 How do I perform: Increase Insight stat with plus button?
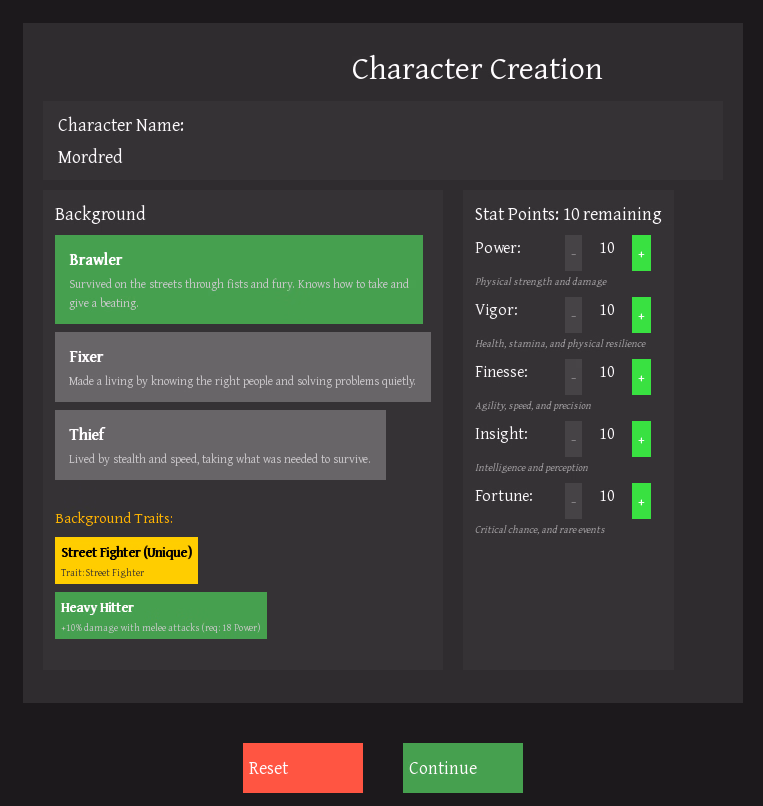click(x=641, y=440)
